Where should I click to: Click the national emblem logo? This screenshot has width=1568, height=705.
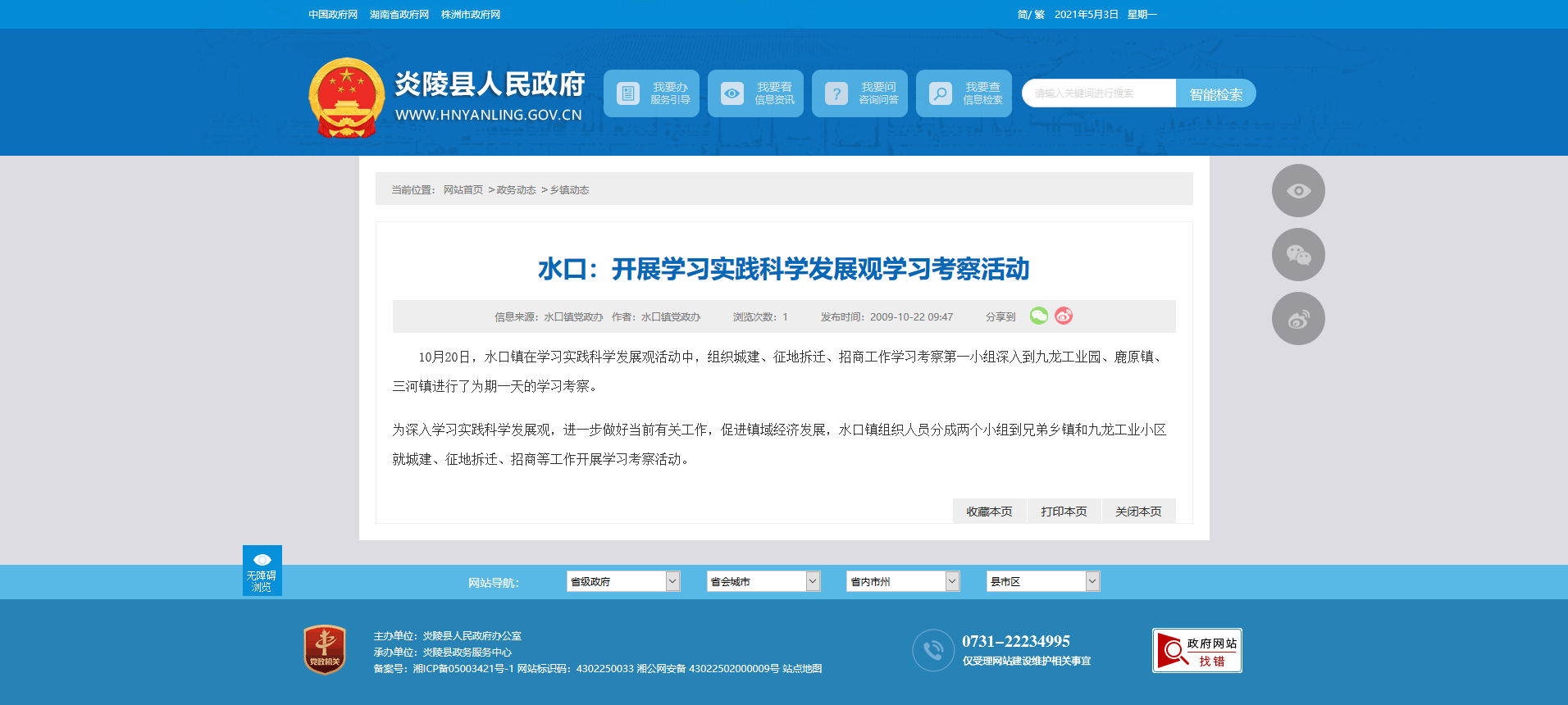coord(346,98)
